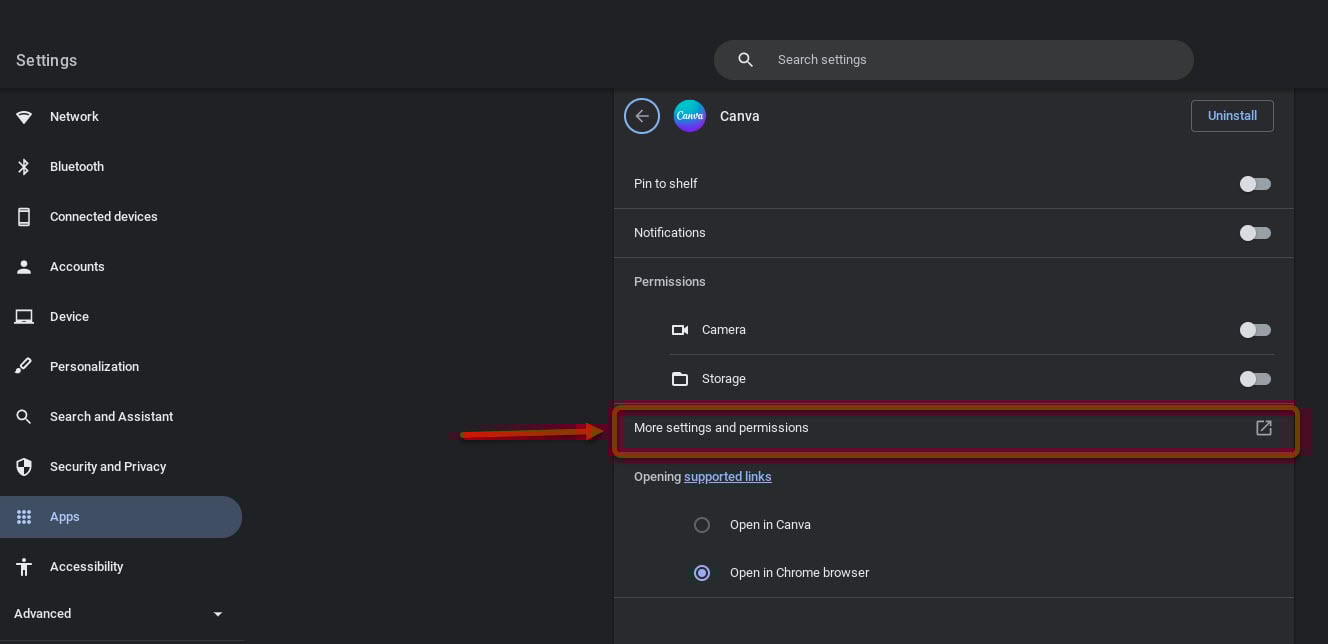Viewport: 1328px width, 644px height.
Task: Enable the Pin to shelf toggle
Action: click(x=1255, y=184)
